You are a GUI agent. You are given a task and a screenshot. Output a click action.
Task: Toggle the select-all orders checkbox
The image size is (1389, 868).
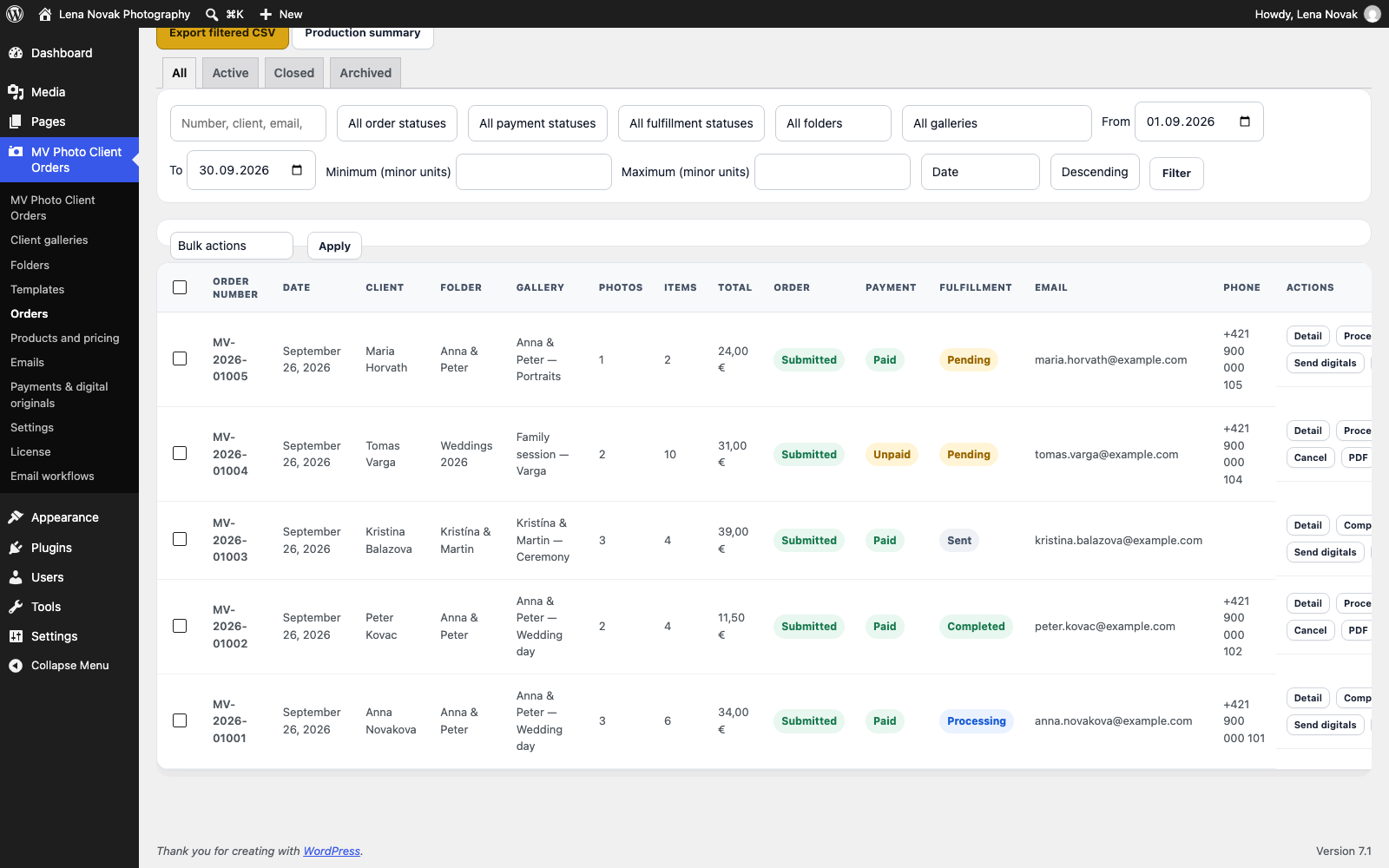click(x=180, y=287)
